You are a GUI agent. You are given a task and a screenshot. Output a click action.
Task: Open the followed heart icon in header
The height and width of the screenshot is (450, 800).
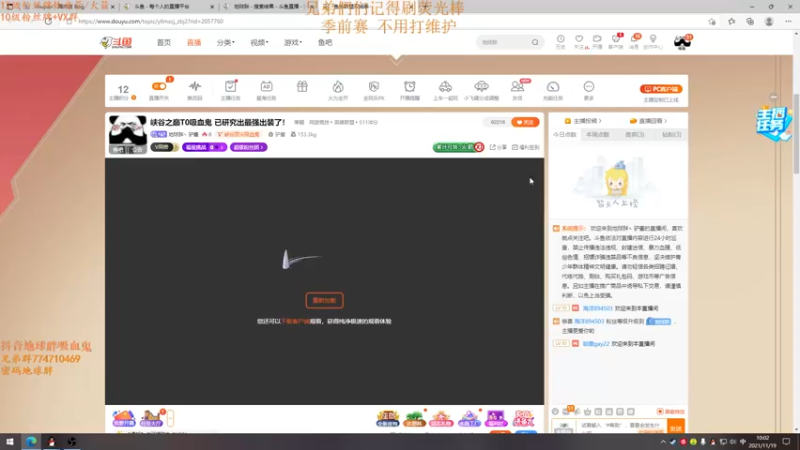[x=579, y=41]
